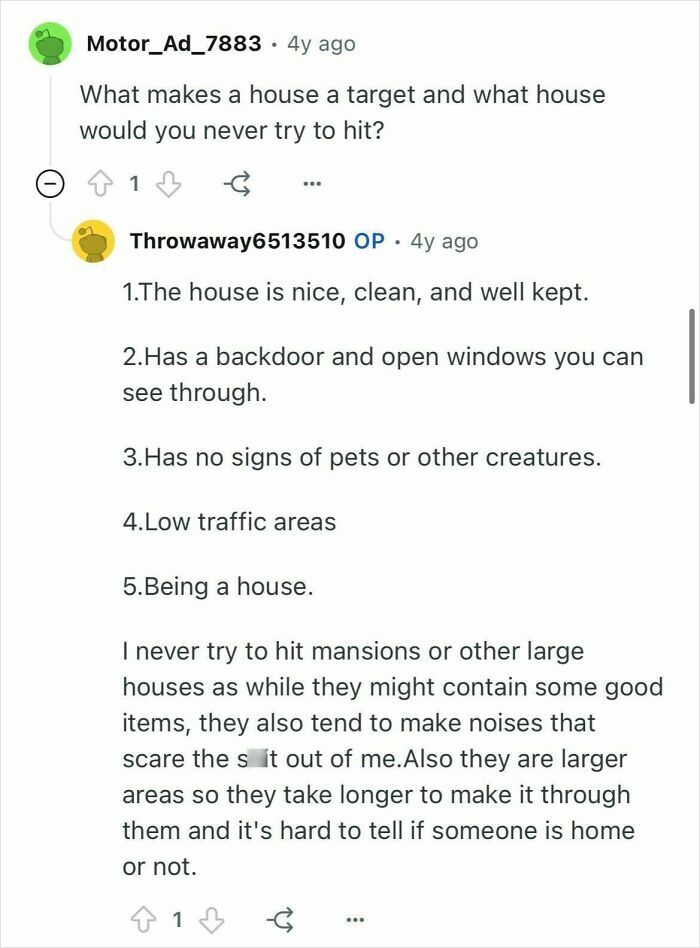700x948 pixels.
Task: Click Throwaway6513510's yellow avatar
Action: tap(94, 240)
